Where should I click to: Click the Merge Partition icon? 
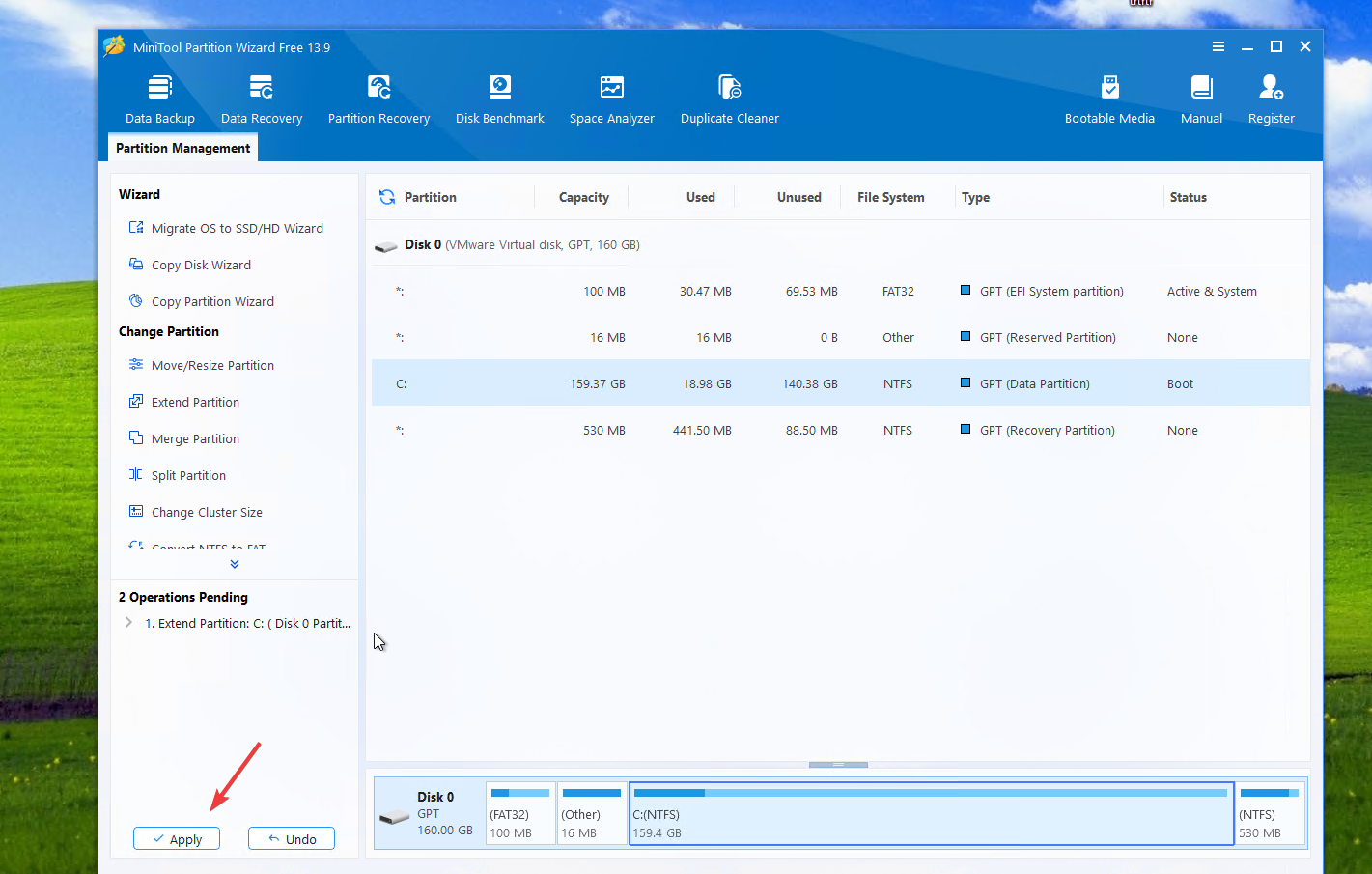(136, 438)
